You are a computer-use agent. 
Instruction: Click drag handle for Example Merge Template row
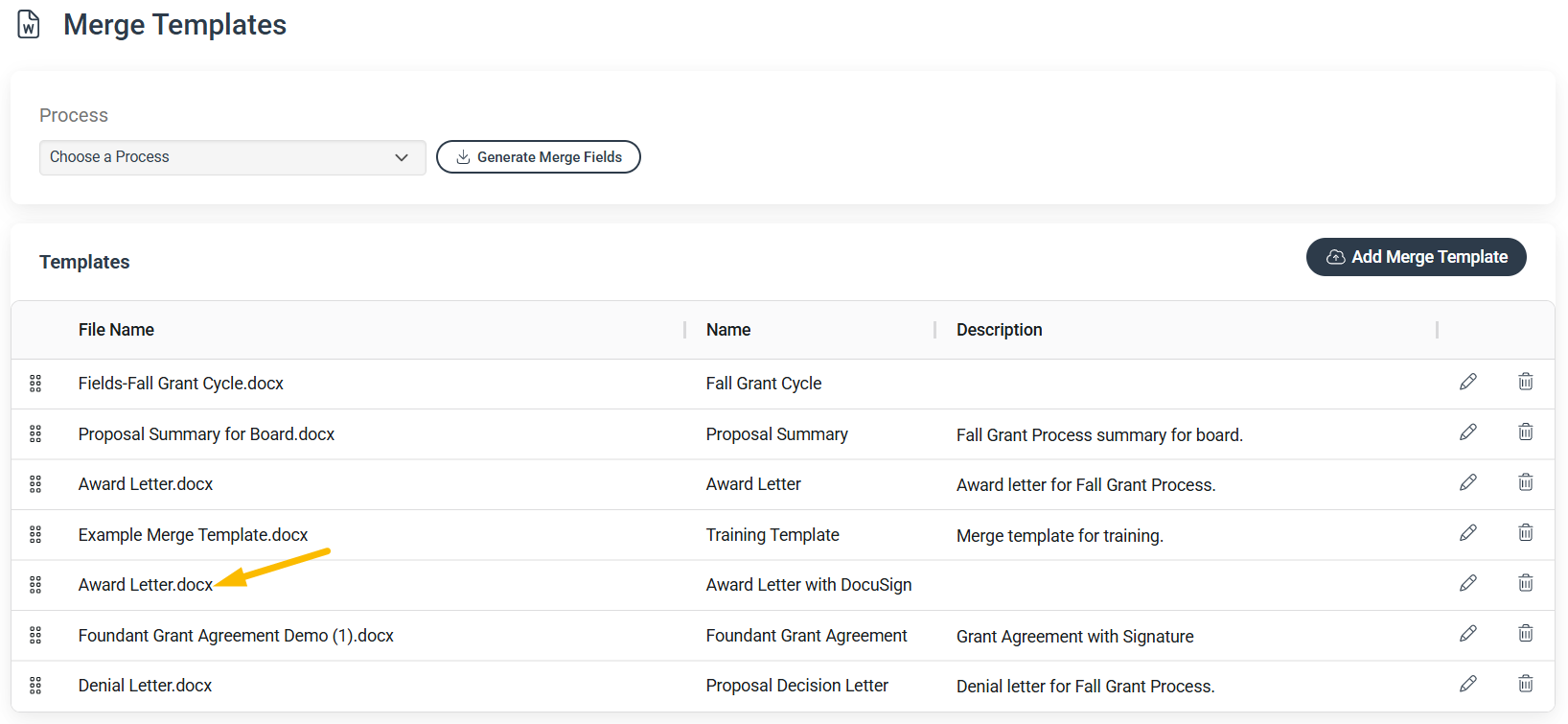[35, 534]
